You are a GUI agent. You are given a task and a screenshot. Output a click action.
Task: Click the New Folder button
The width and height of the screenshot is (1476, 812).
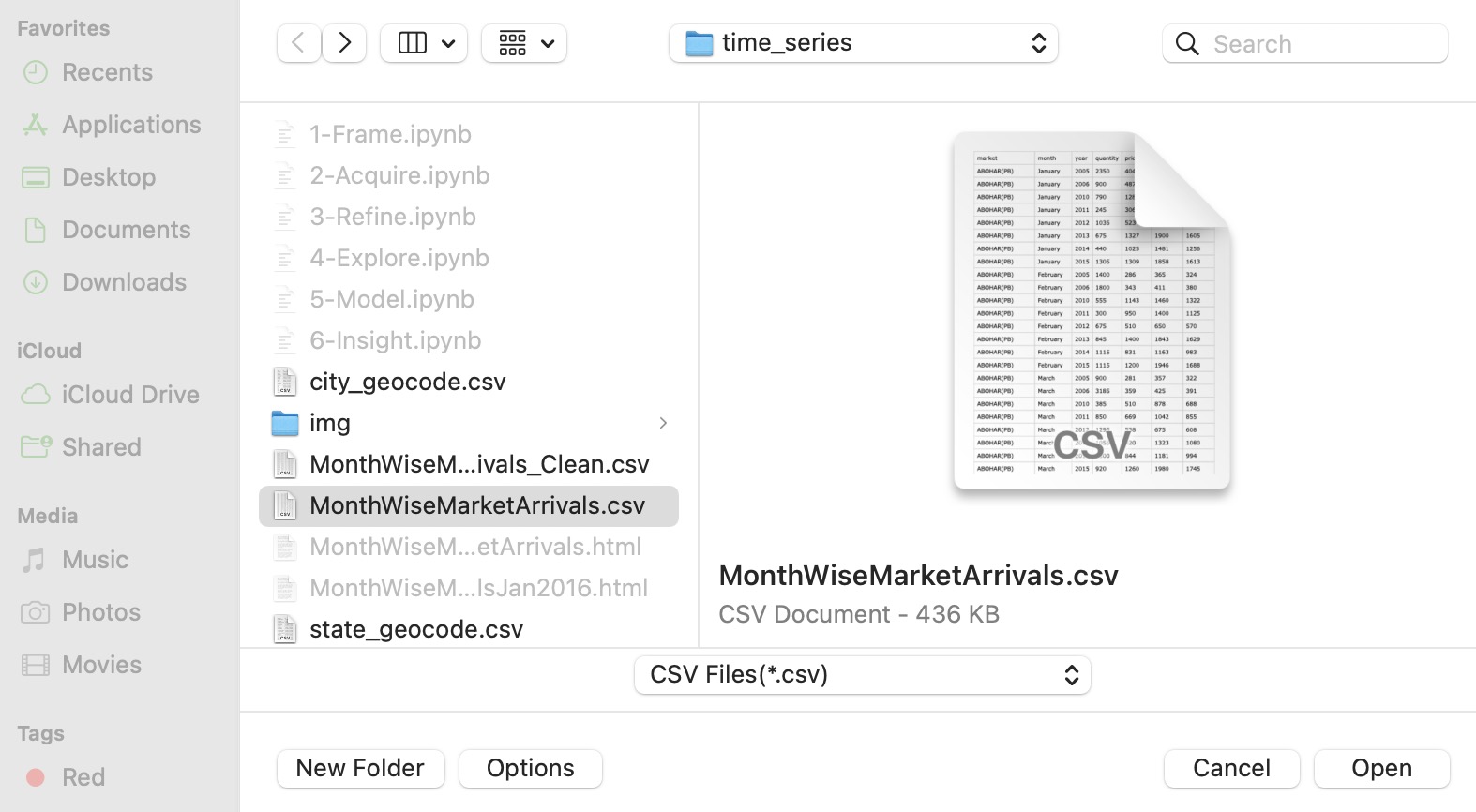[x=360, y=768]
